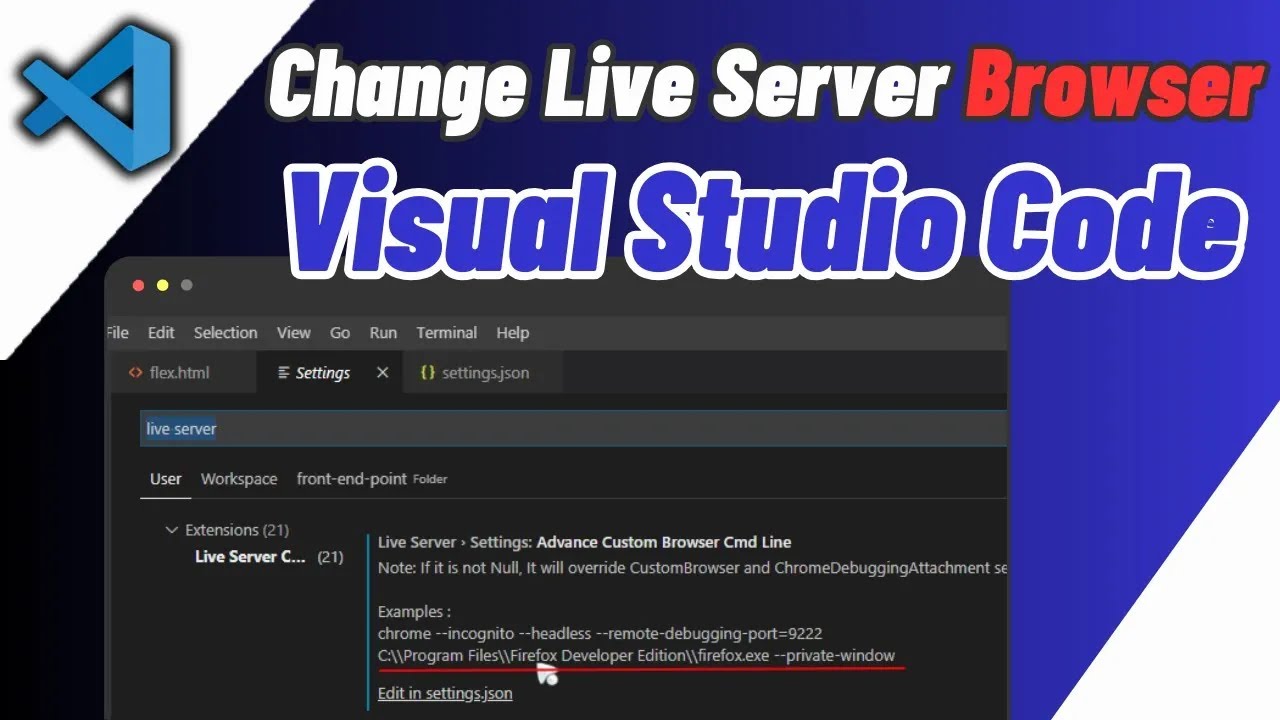
Task: Open the View menu
Action: pos(293,332)
